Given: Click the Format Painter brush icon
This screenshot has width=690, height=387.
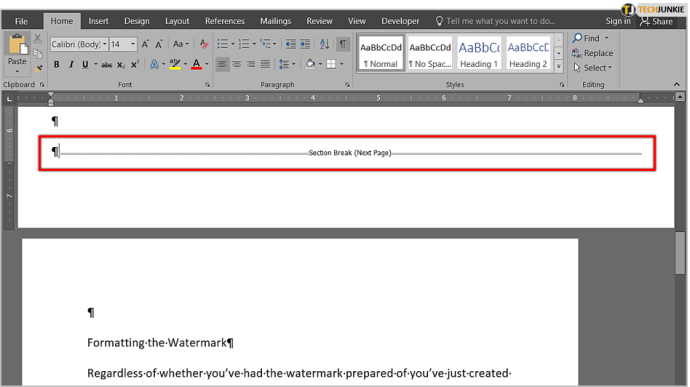Looking at the screenshot, I should click(x=39, y=68).
